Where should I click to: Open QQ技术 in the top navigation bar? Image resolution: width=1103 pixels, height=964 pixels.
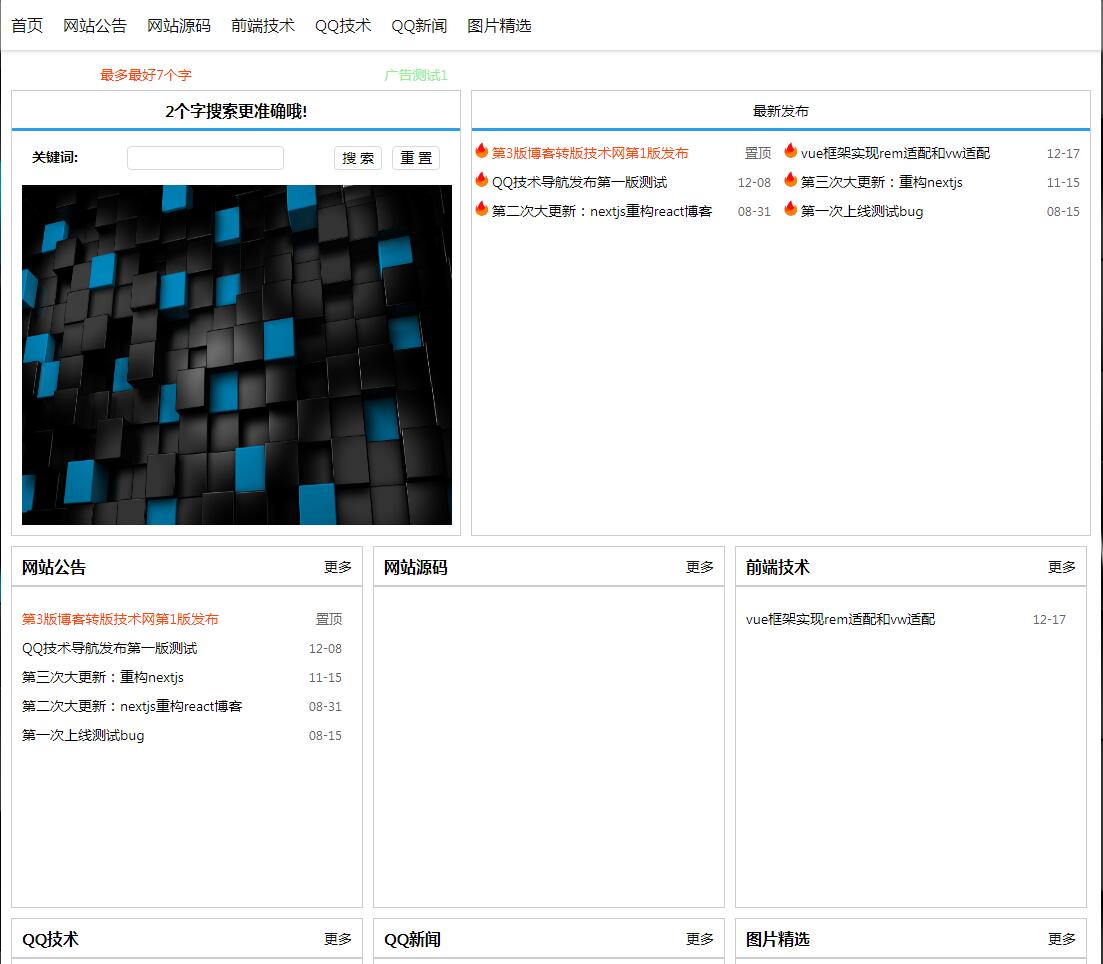tap(343, 26)
